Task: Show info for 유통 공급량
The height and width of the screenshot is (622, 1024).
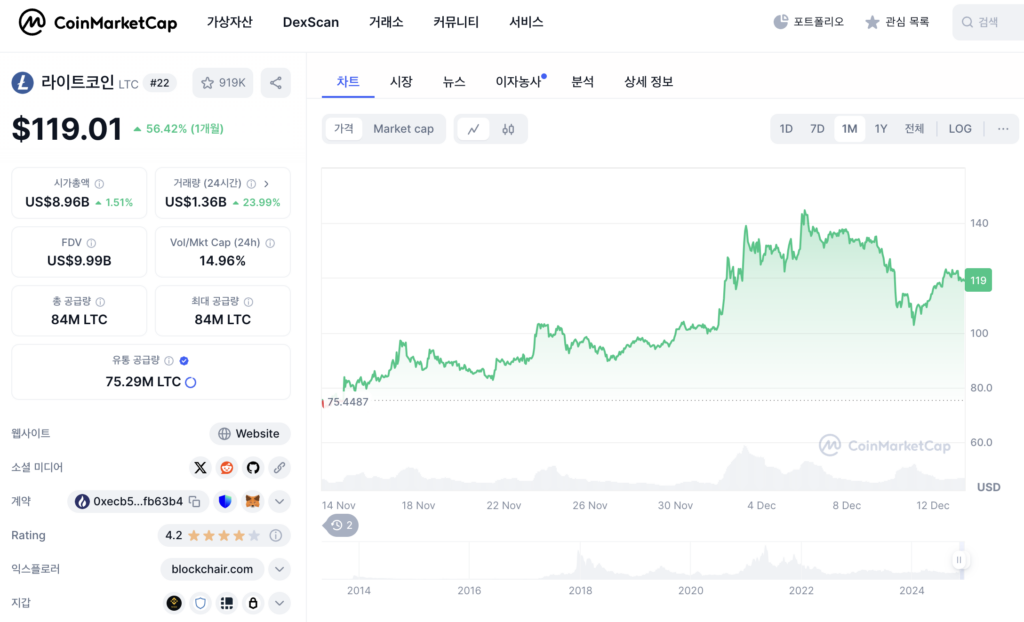Action: [169, 361]
